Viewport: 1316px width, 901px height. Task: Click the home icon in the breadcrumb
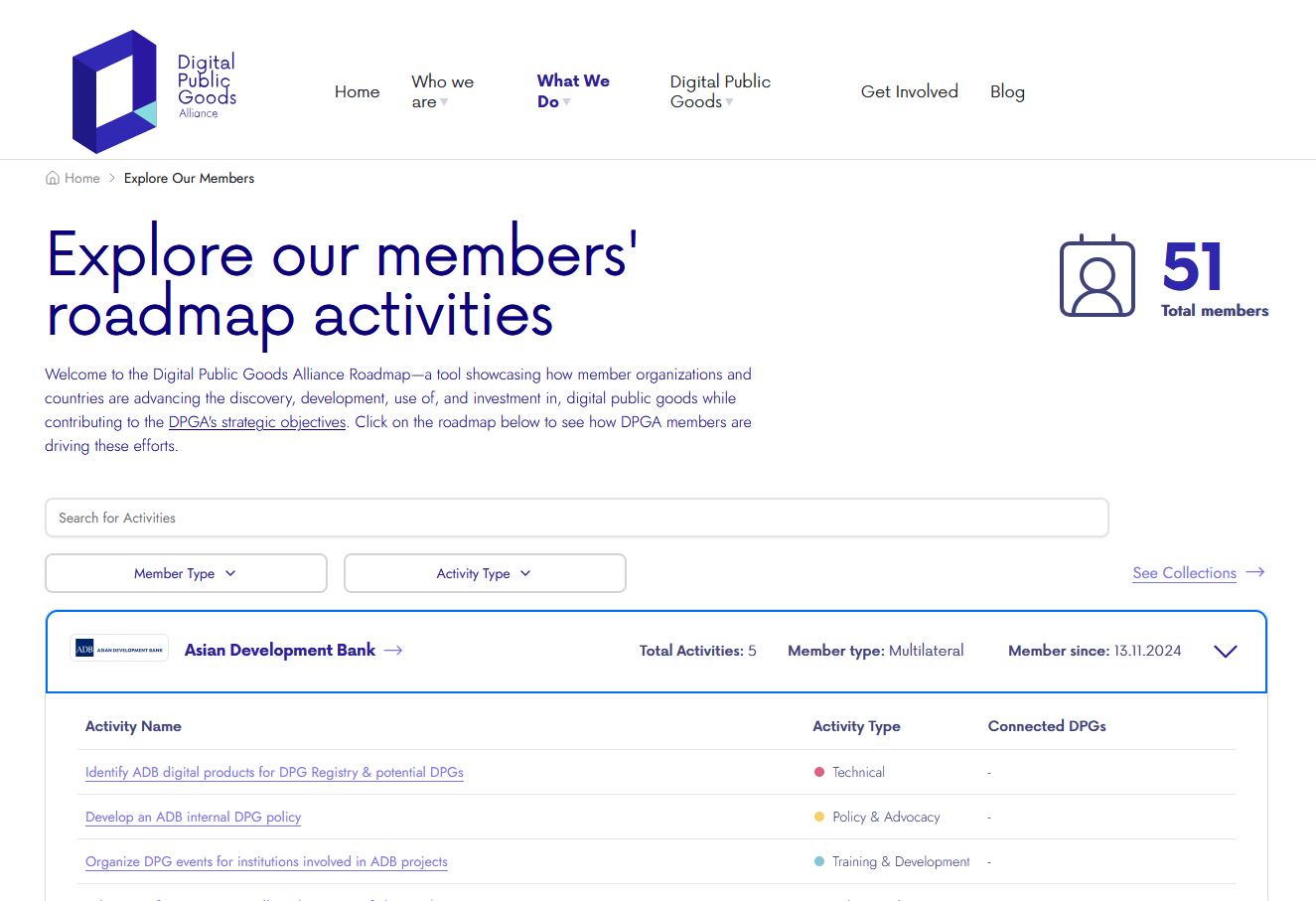[53, 178]
